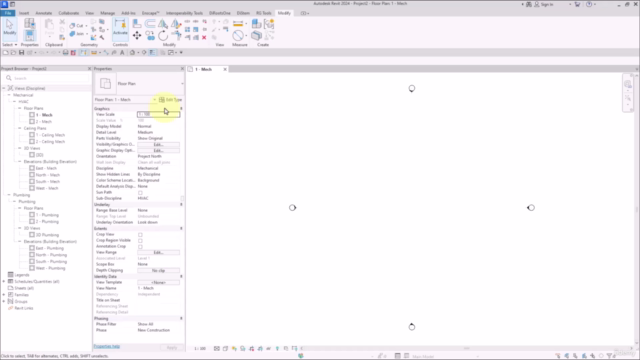
Task: Click the View Scale value field
Action: click(158, 114)
